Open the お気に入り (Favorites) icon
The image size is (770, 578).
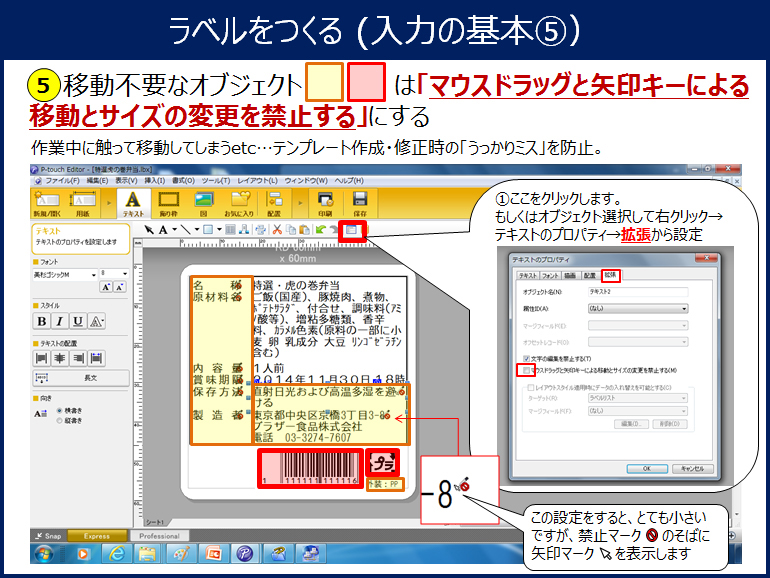tap(239, 203)
